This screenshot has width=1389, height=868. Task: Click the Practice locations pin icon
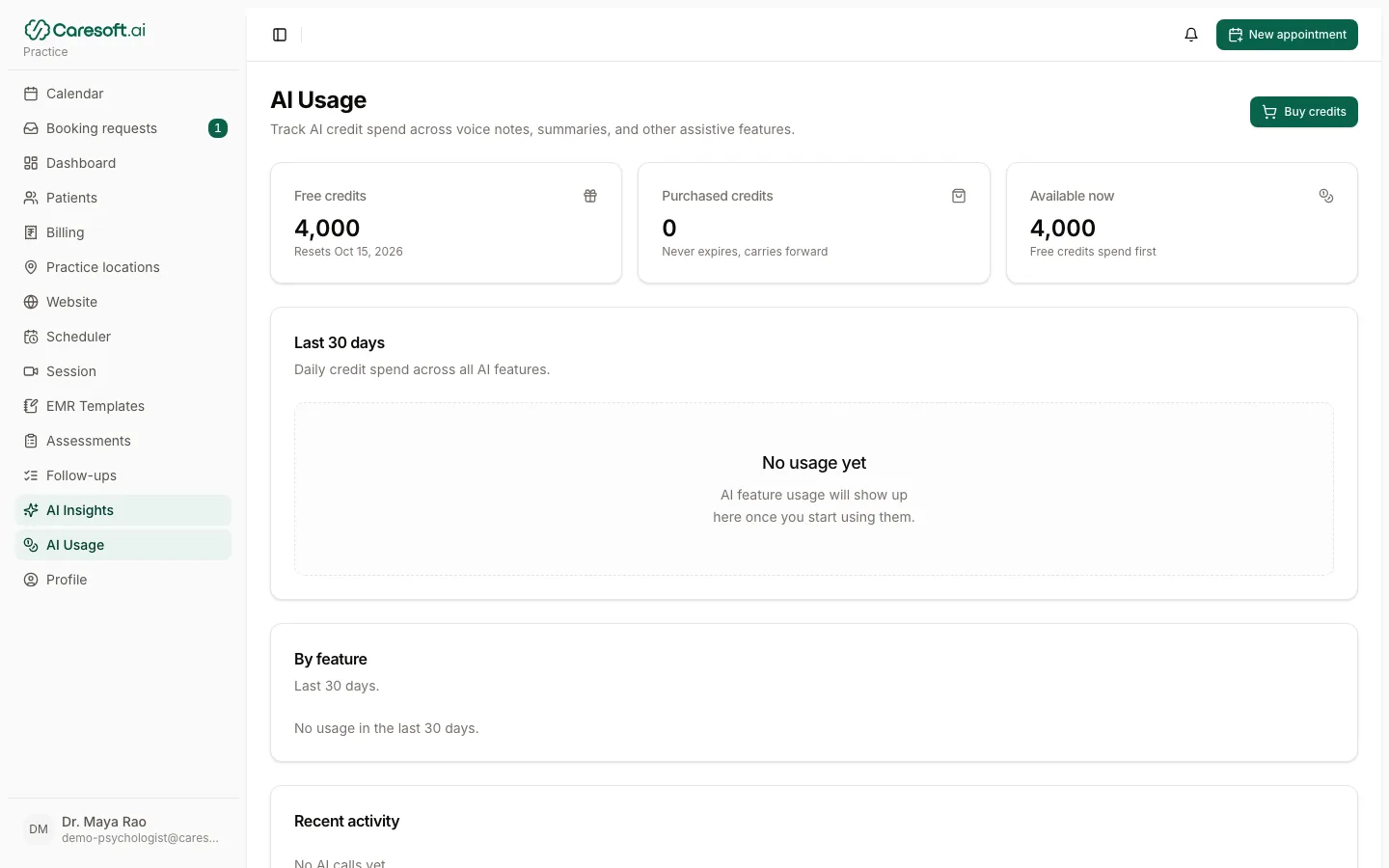pyautogui.click(x=31, y=267)
